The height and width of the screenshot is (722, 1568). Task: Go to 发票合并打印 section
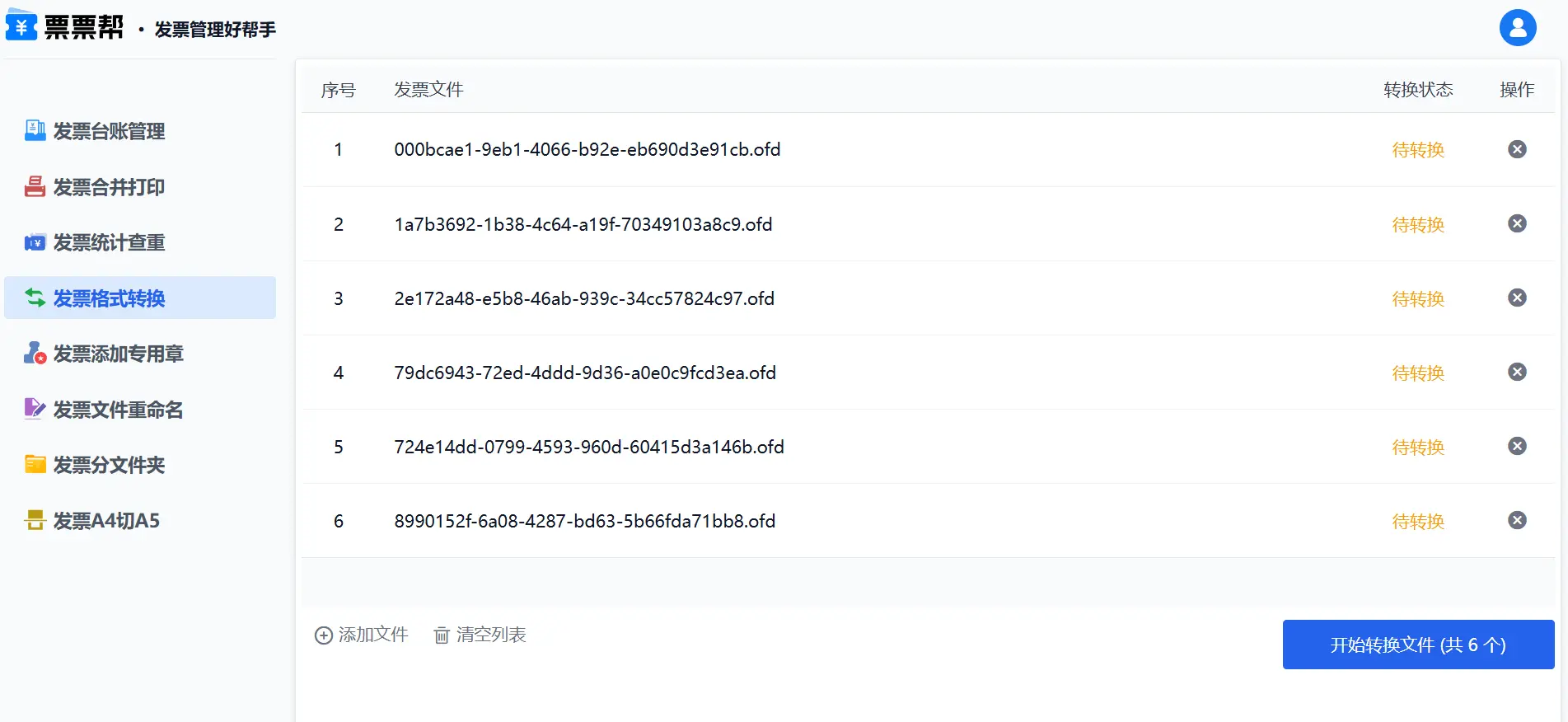click(x=109, y=187)
